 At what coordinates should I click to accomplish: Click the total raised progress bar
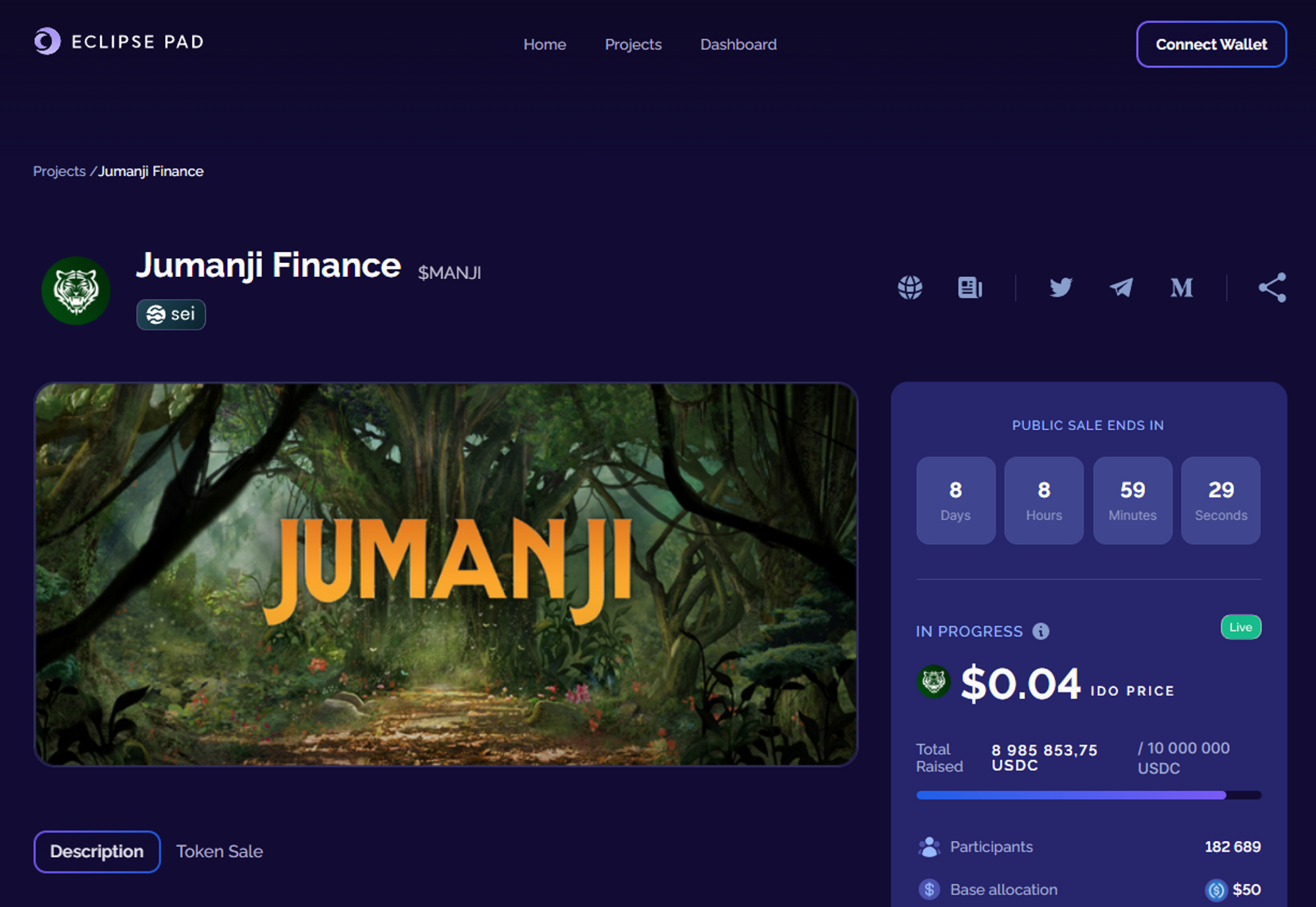pos(1088,795)
